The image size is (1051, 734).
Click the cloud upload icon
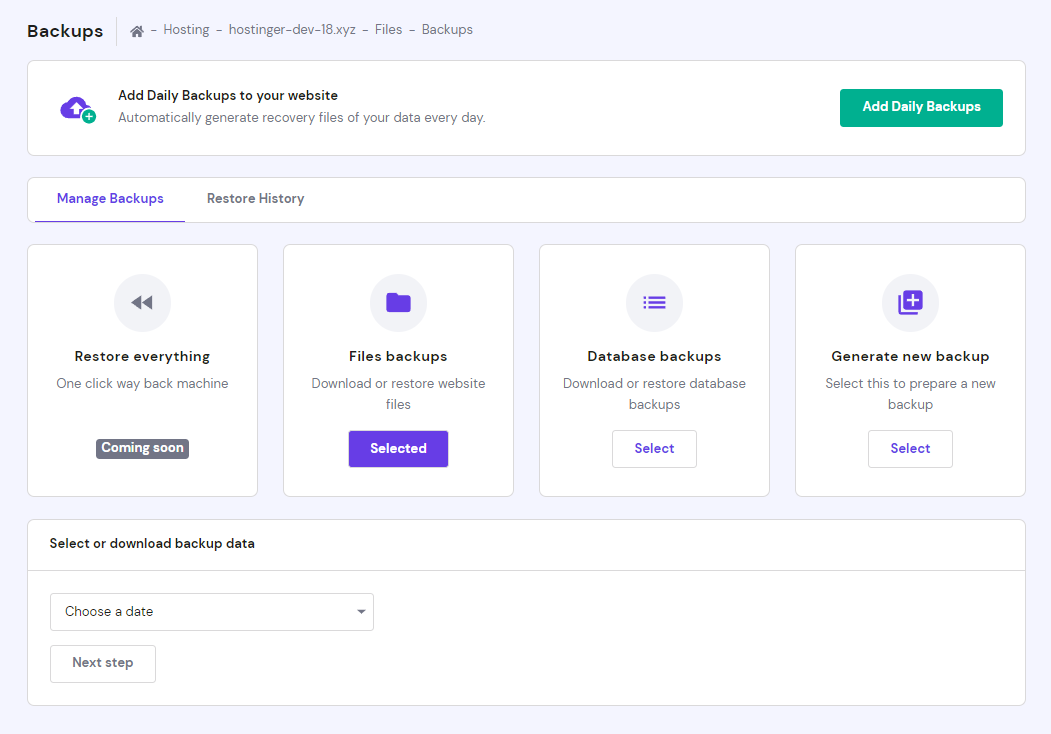click(x=77, y=108)
